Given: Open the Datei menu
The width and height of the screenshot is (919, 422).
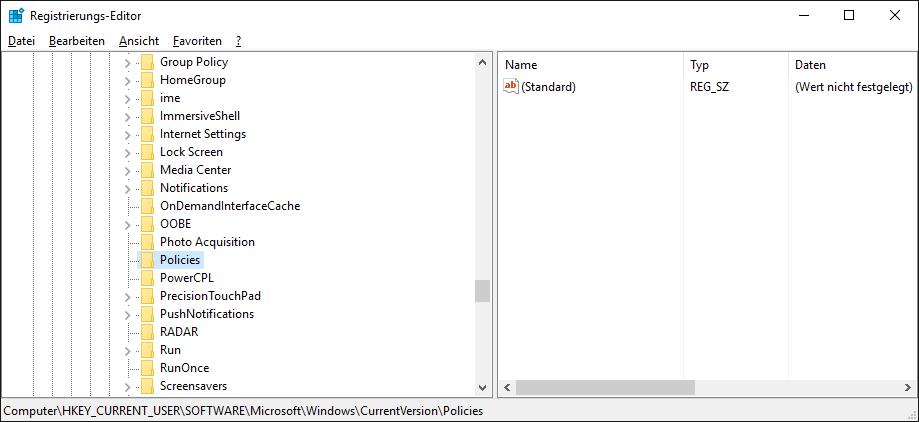Looking at the screenshot, I should click(21, 41).
